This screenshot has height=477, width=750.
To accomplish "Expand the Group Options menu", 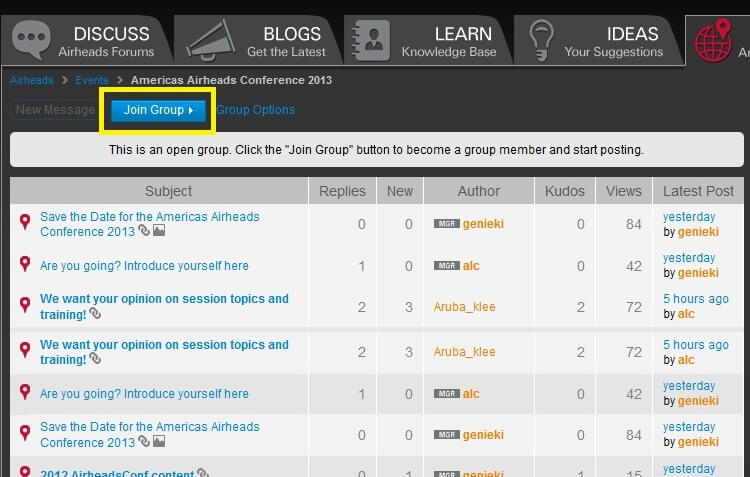I will pos(256,110).
